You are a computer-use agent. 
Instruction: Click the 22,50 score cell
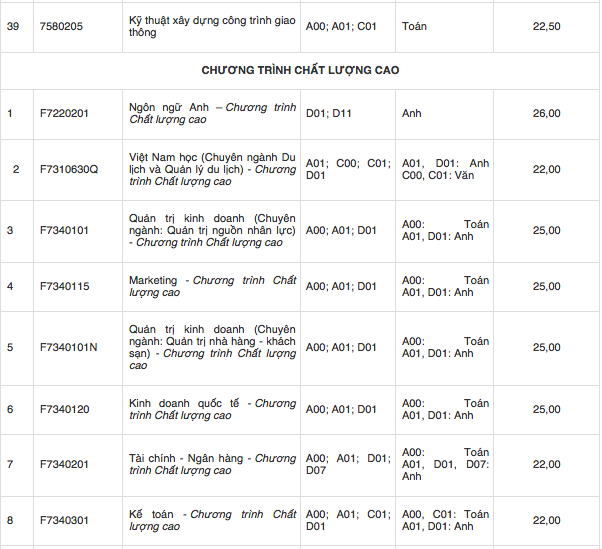click(x=546, y=26)
